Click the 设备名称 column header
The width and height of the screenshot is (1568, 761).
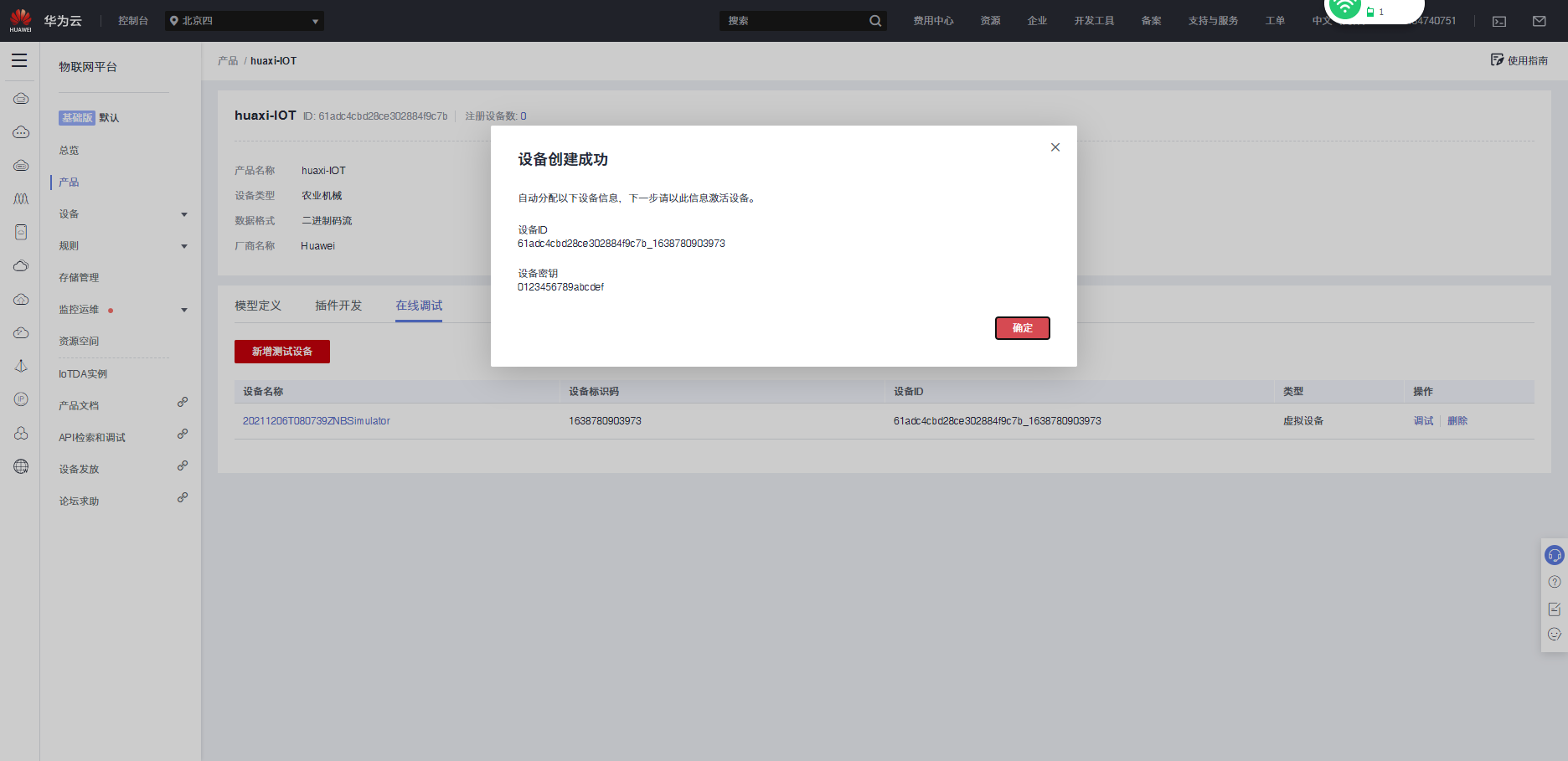click(263, 392)
